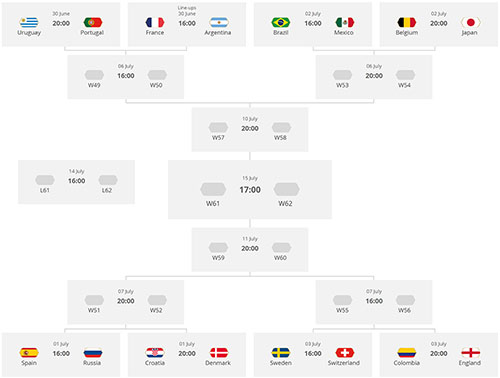Open the 10 July semi-final W57 vs W58
Viewport: 500px width, 378px height.
(x=250, y=129)
